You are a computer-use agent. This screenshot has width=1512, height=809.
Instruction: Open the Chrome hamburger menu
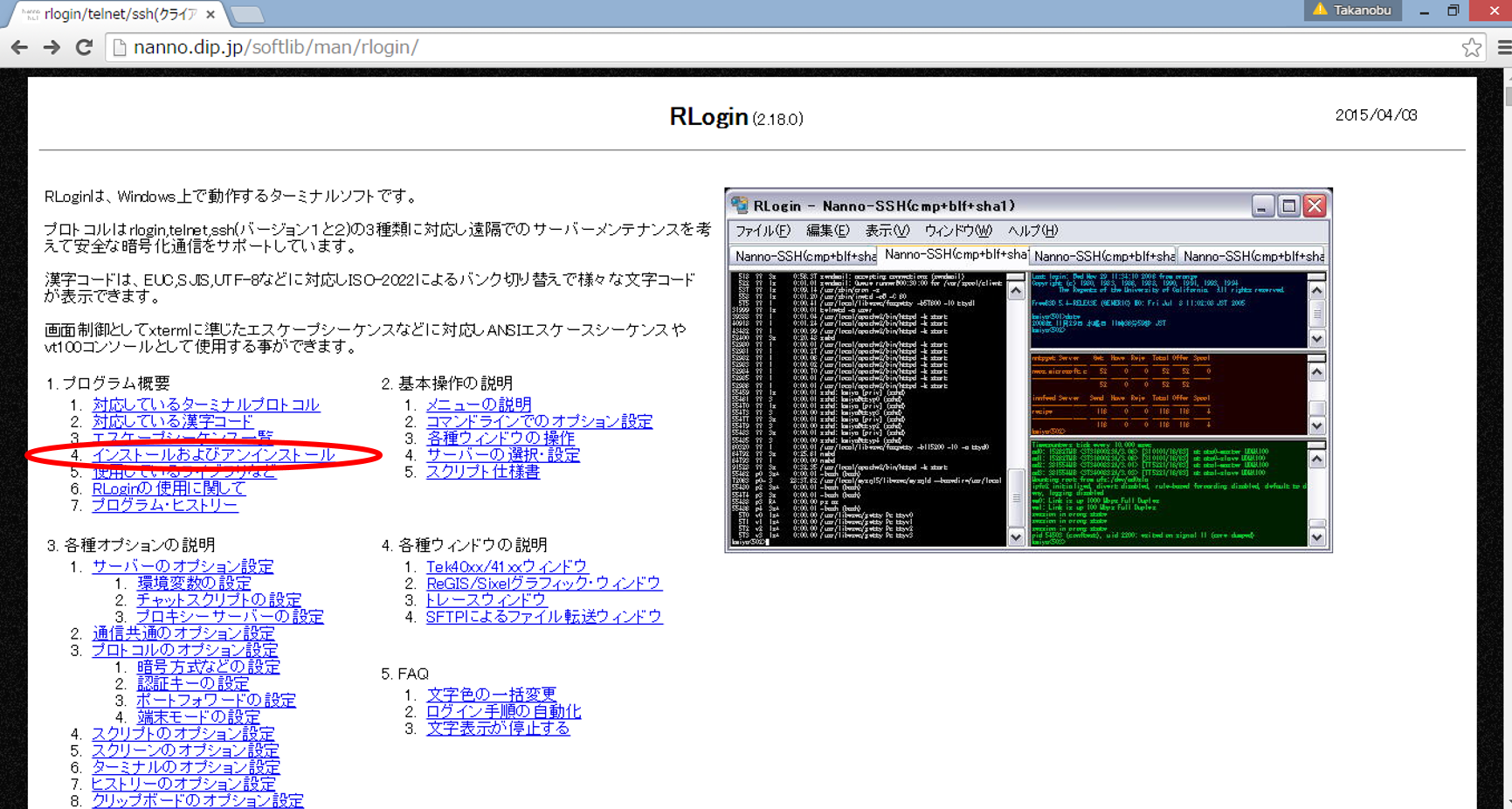1503,47
